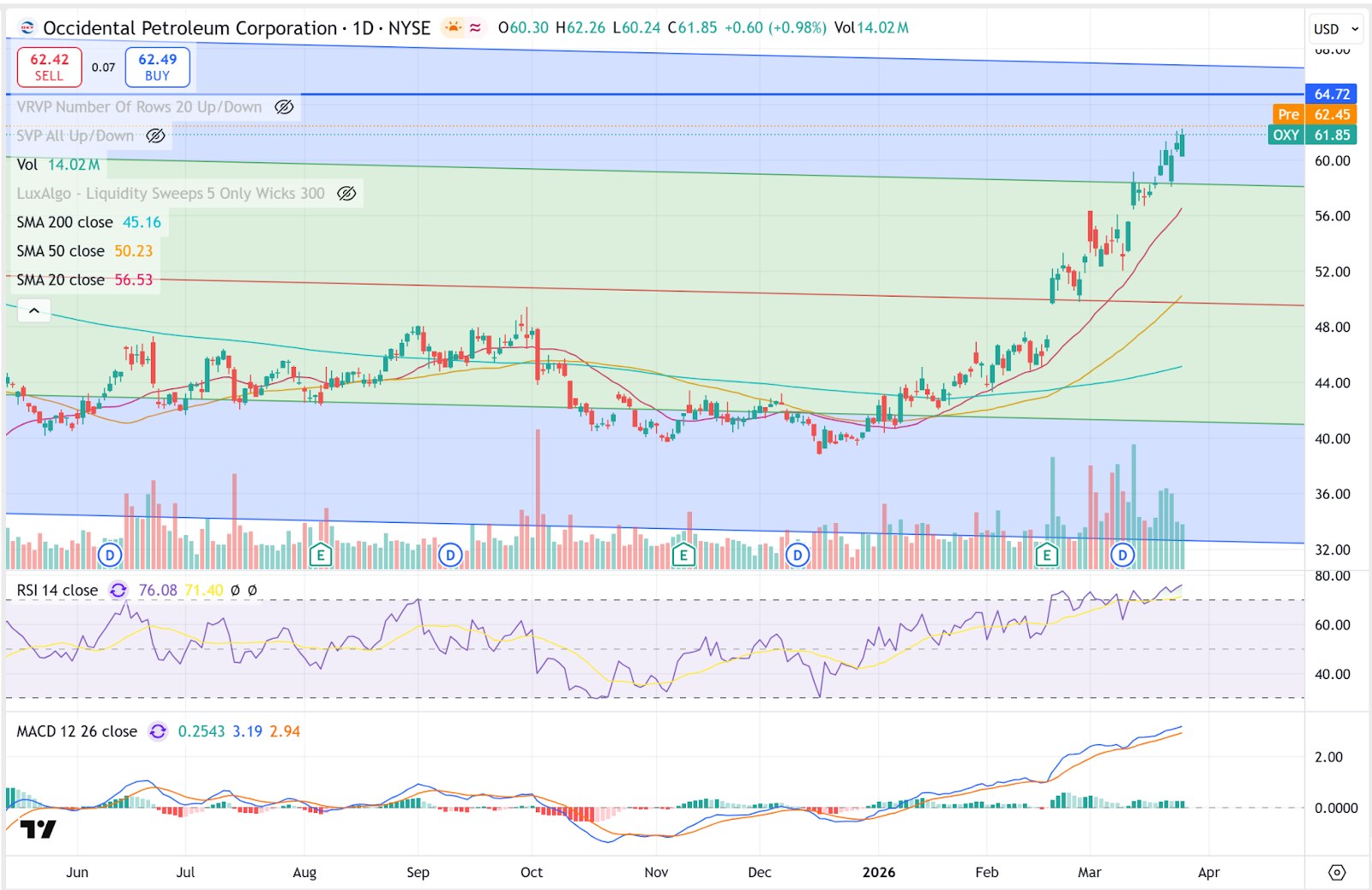
Task: Click the Feb label on time axis
Action: 987,872
